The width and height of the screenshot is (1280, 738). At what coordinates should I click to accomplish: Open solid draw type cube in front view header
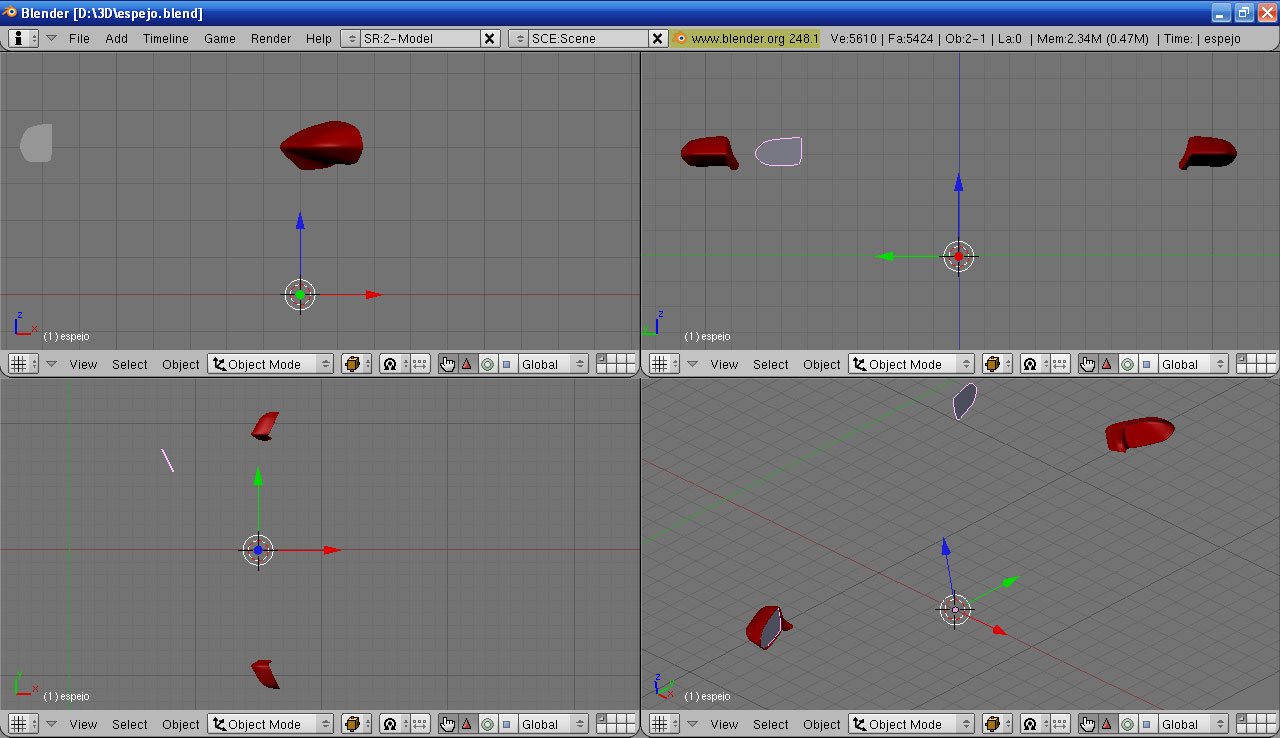point(356,364)
